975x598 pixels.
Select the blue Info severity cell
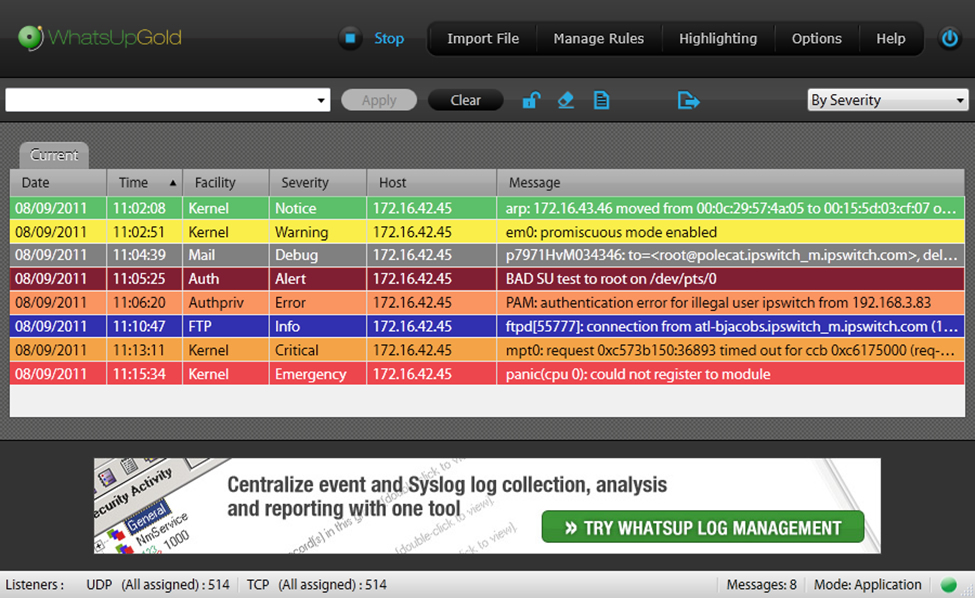(318, 326)
